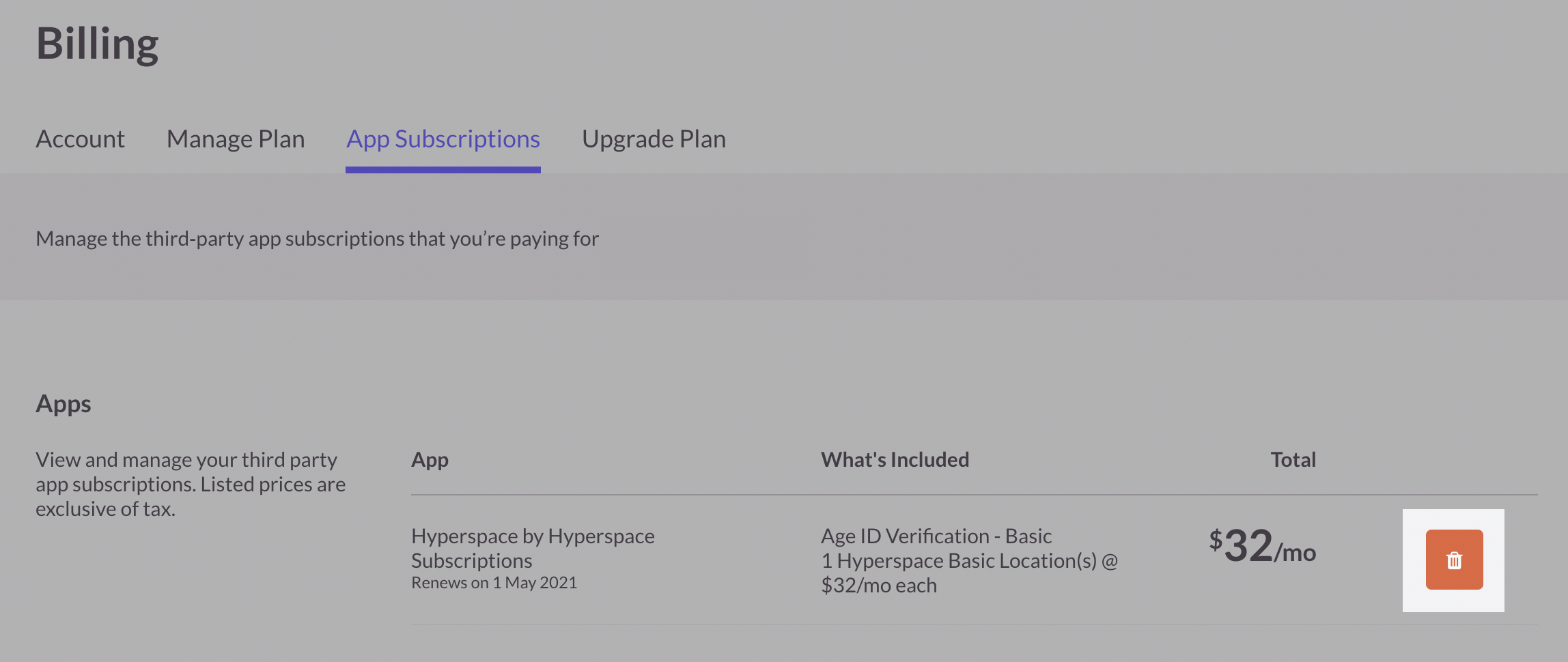Click the Apps section heading
1568x662 pixels.
pos(64,403)
